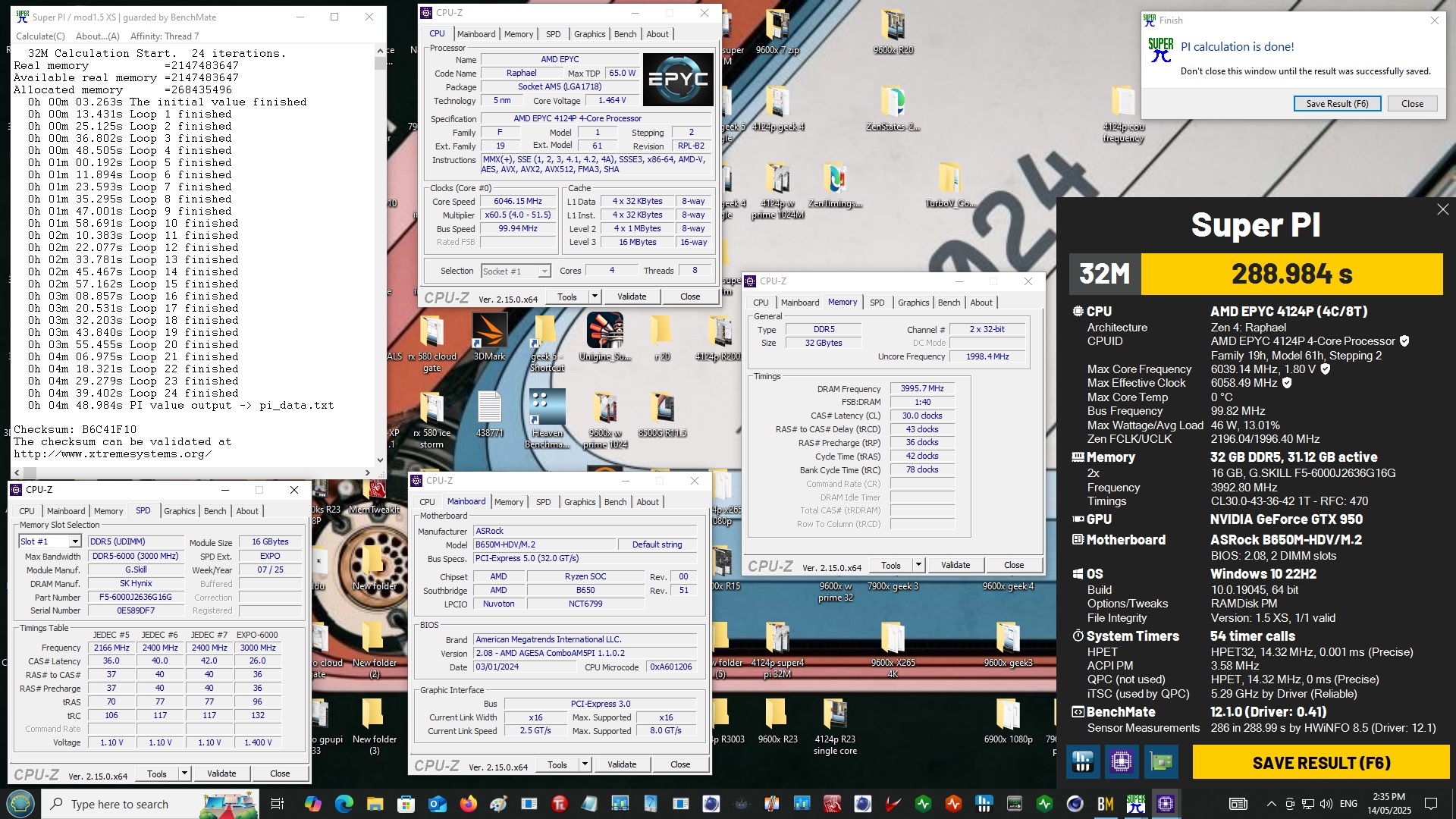Click ENG language indicator in tray

coord(1348,804)
